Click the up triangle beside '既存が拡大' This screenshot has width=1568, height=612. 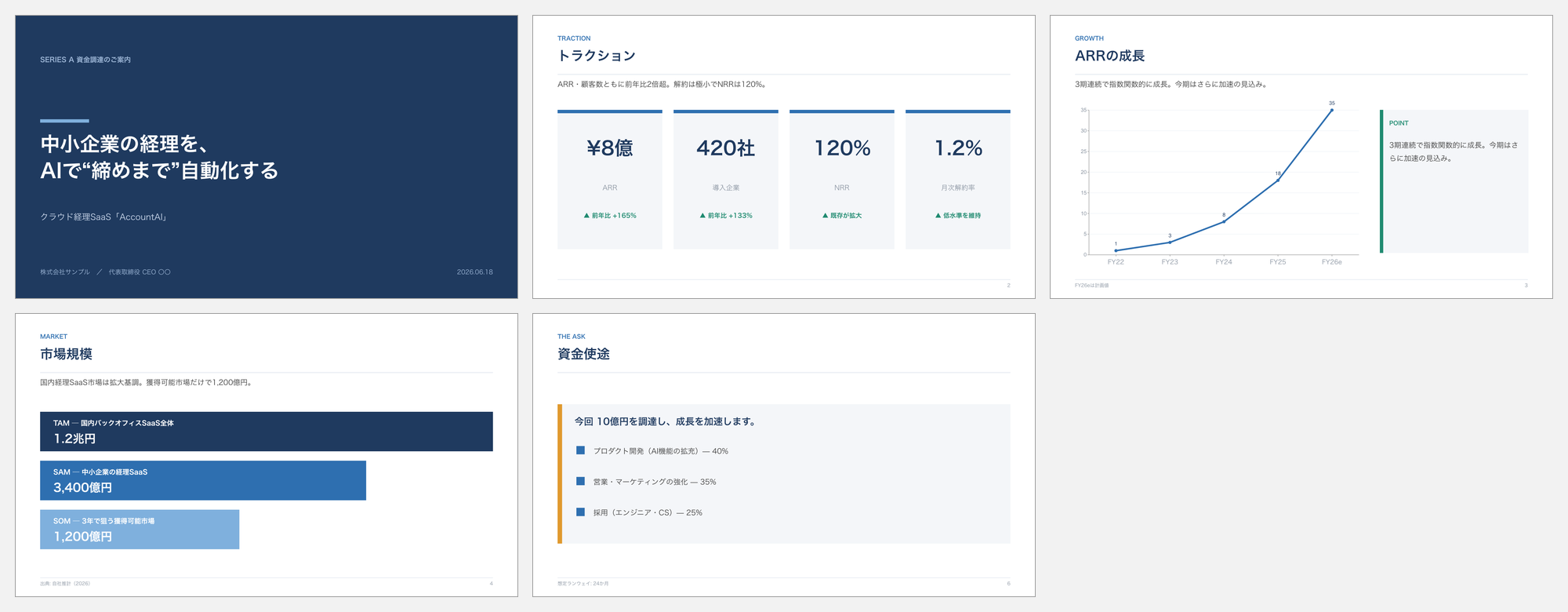[825, 215]
